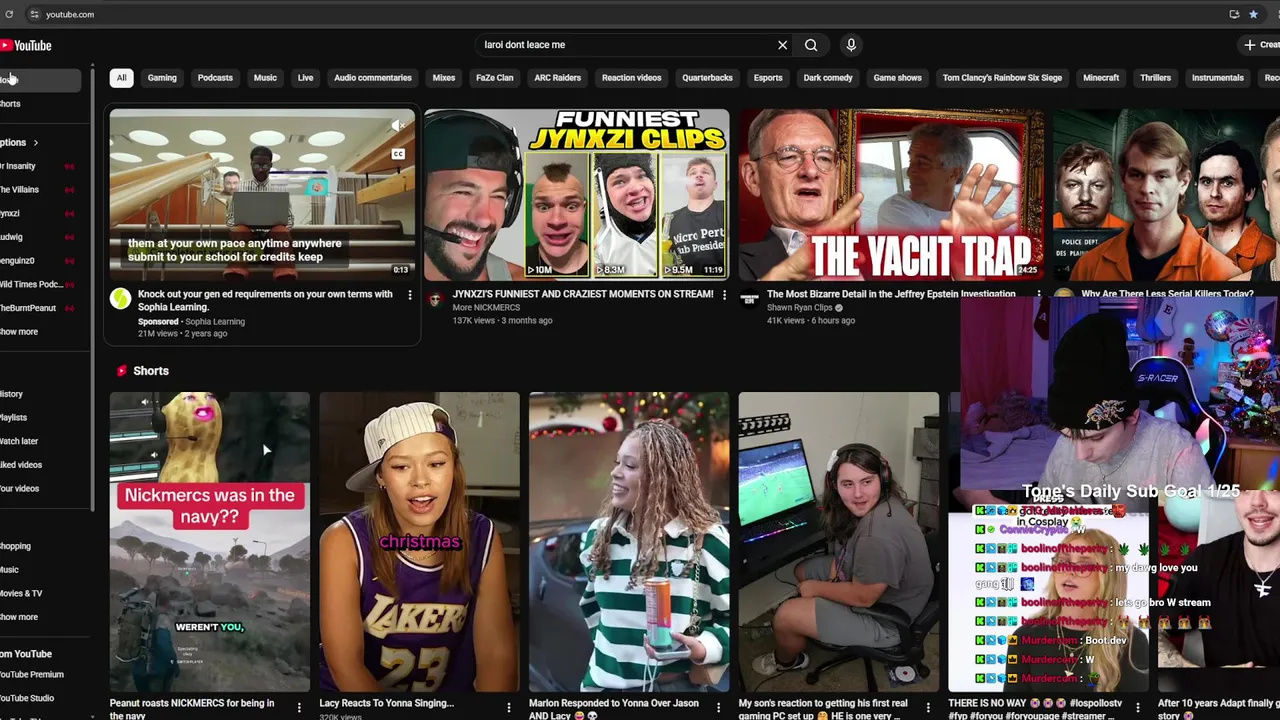Play THE YACHT TRAP video thumbnail
This screenshot has height=720, width=1280.
pos(891,195)
